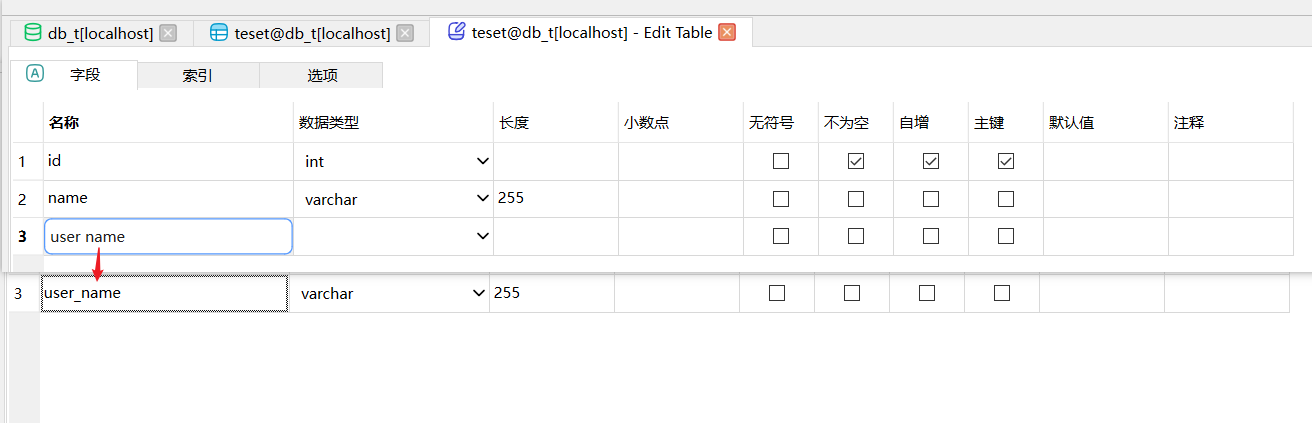Viewport: 1312px width, 423px height.
Task: Click the edit pencil icon on Edit Table tab
Action: (x=456, y=32)
